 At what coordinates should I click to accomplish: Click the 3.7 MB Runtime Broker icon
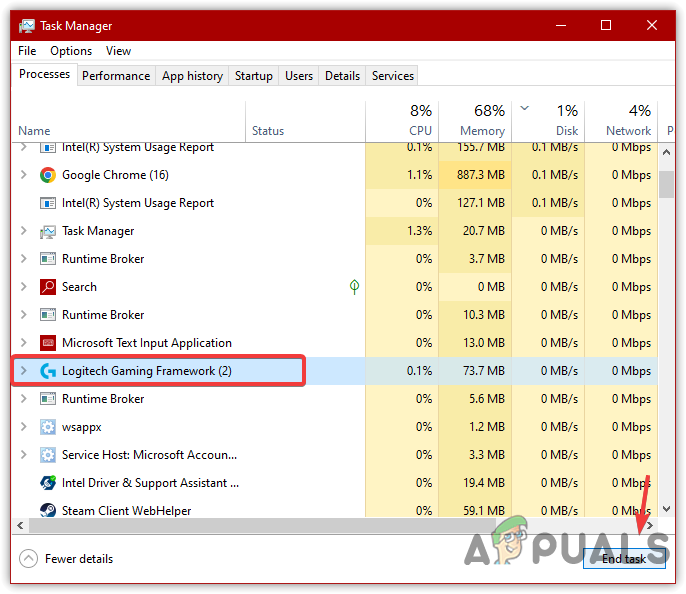tap(48, 259)
